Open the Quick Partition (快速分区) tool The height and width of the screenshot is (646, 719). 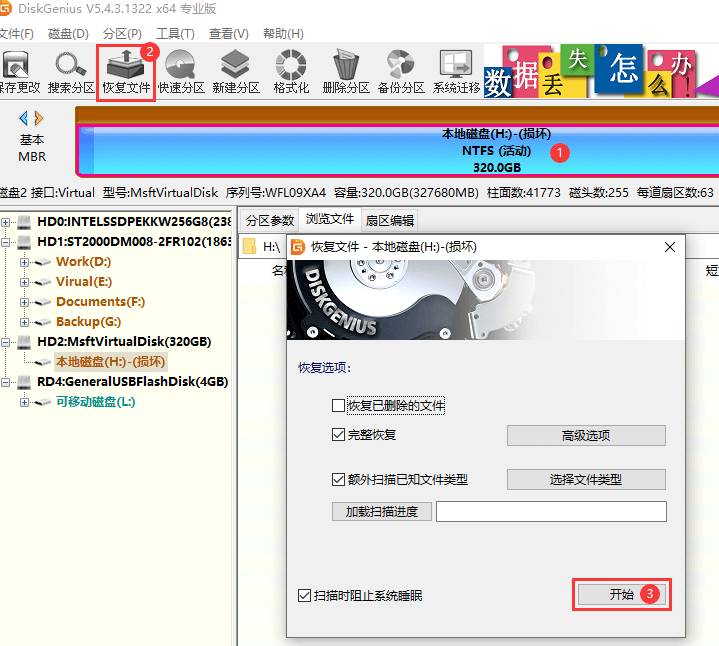[181, 72]
